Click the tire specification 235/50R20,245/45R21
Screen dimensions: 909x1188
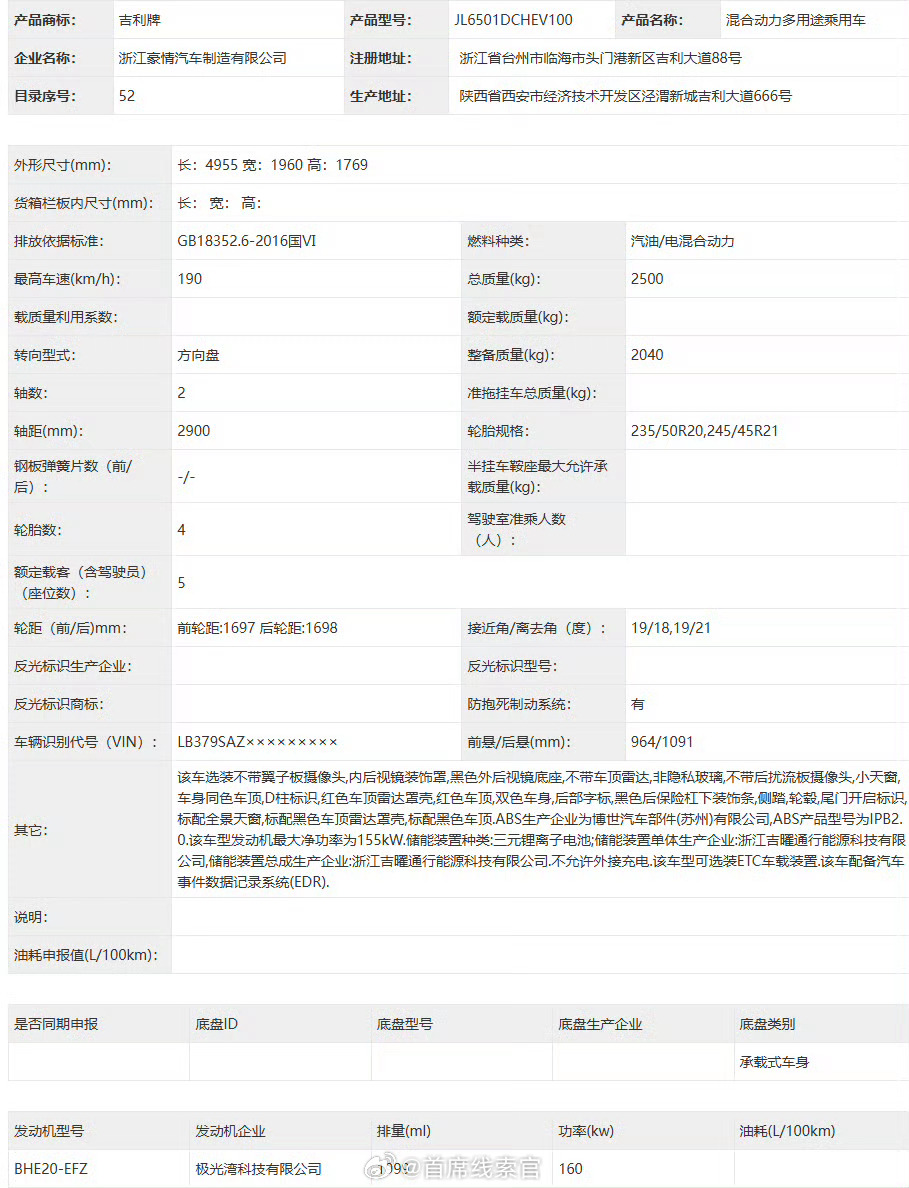point(704,431)
